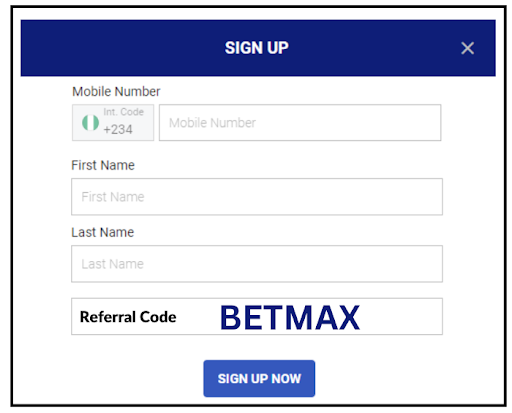Viewport: 512px width, 413px height.
Task: Click the Referral Code field
Action: tap(257, 316)
